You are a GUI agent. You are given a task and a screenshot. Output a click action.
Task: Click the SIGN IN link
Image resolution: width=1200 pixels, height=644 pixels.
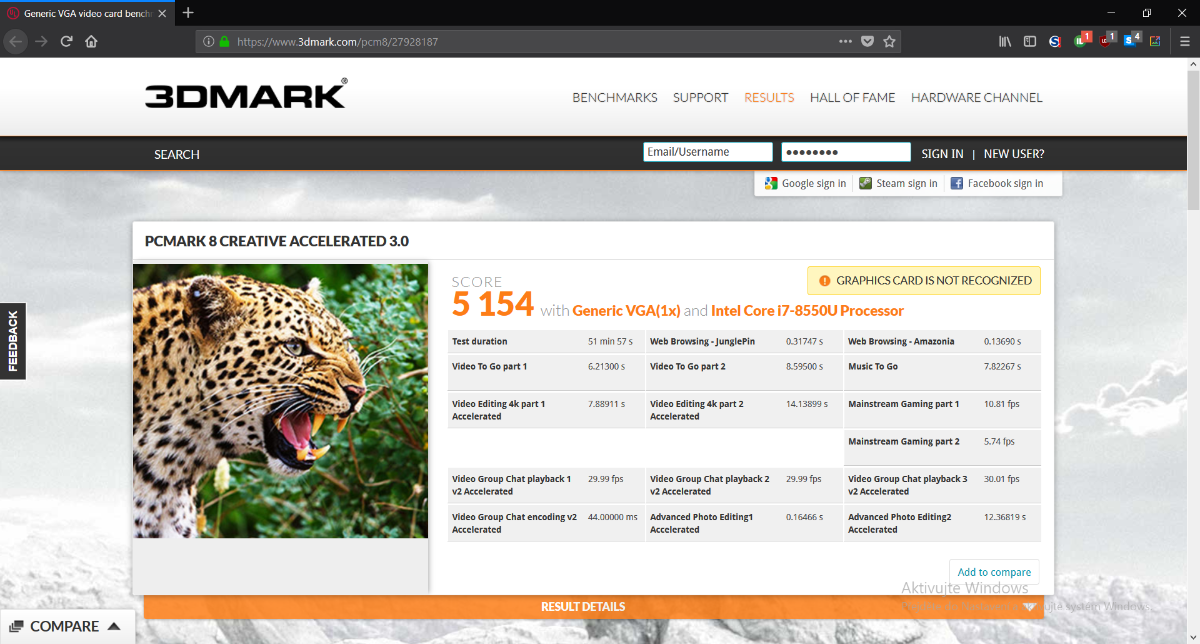point(942,154)
